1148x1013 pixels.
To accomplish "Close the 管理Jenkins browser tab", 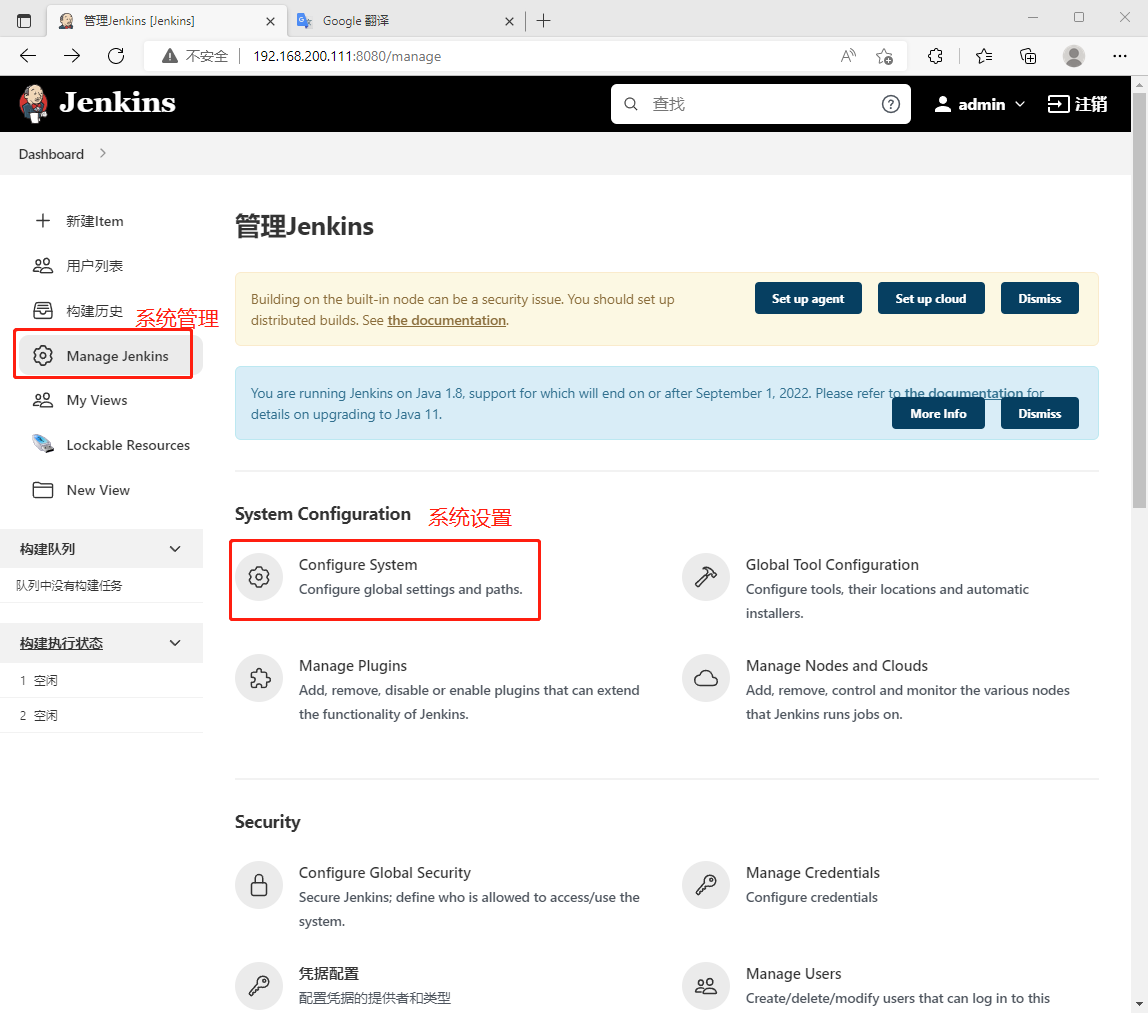I will click(270, 21).
